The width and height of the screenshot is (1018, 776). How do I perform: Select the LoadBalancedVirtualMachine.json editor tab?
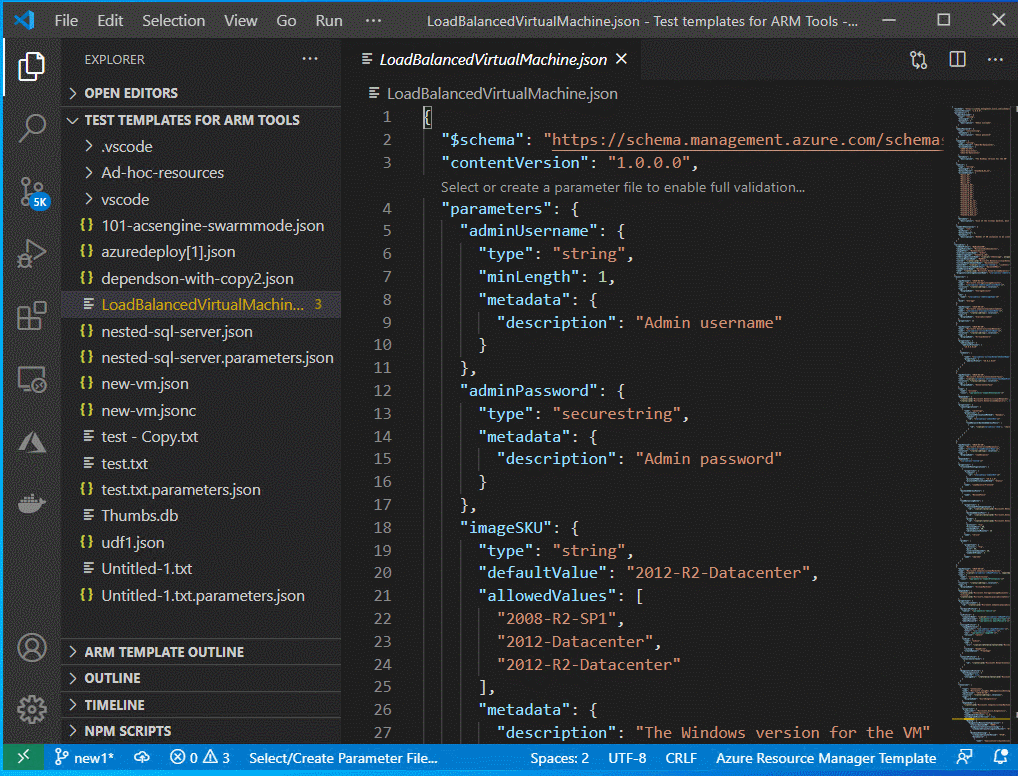(x=492, y=60)
